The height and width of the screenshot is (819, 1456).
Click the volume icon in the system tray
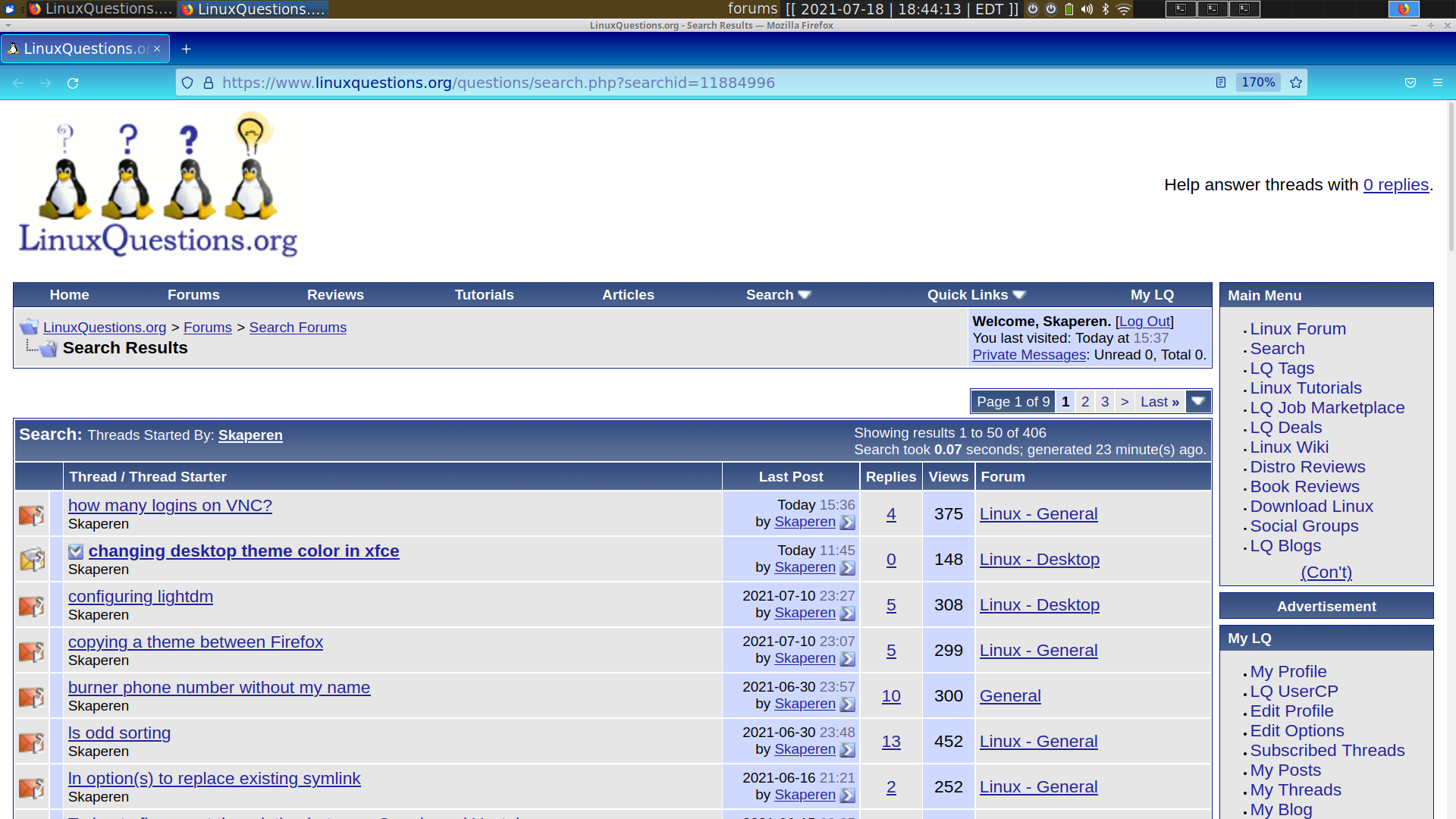coord(1087,9)
